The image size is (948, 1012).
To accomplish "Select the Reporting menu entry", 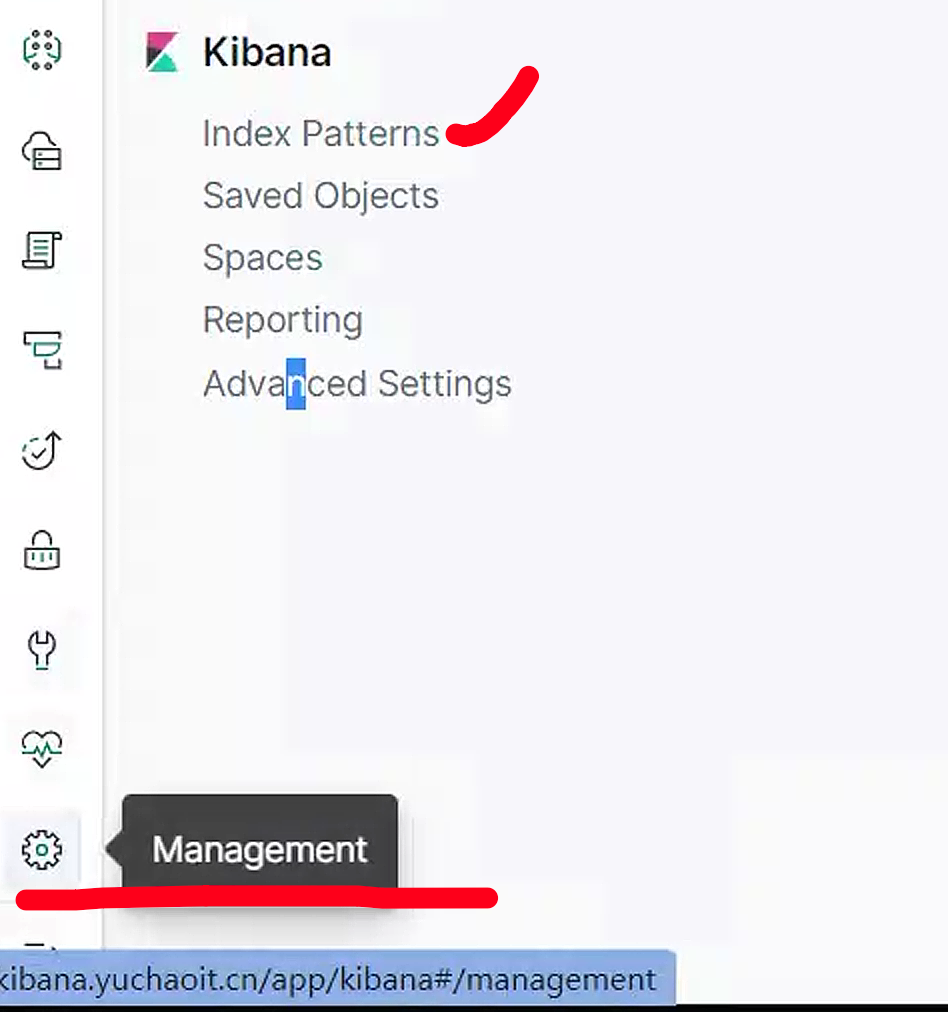I will click(x=282, y=321).
